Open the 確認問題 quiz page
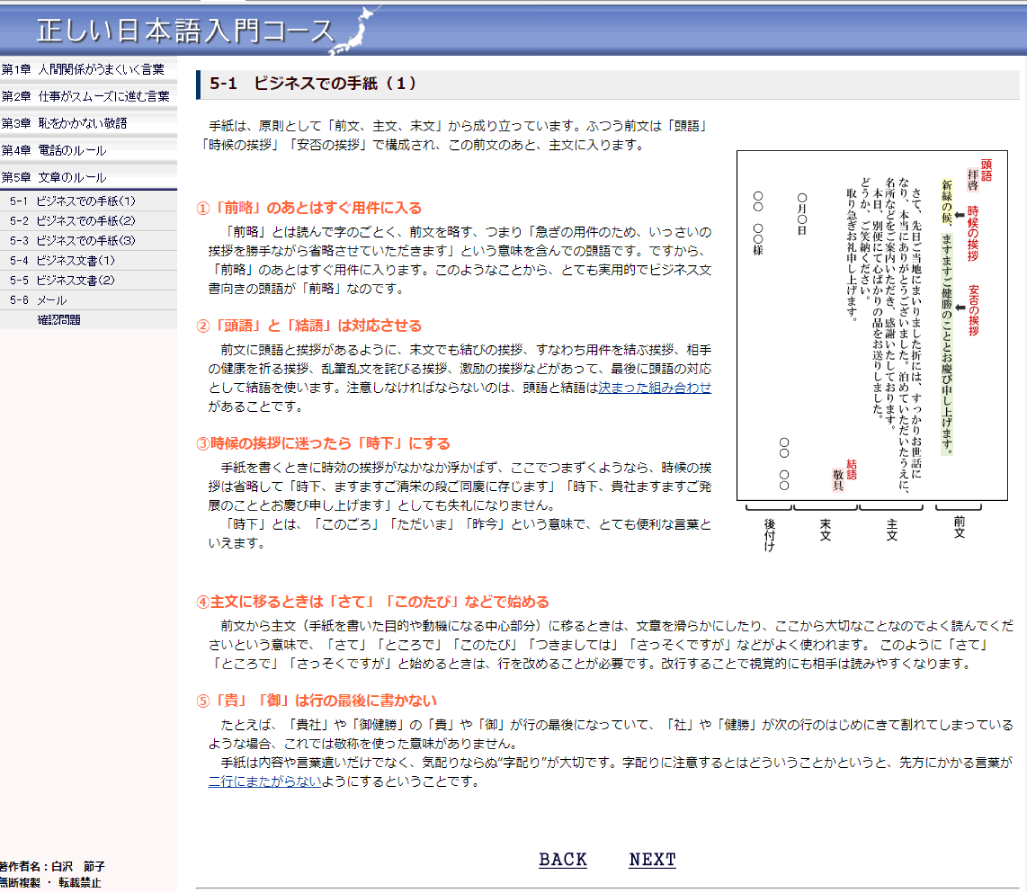The image size is (1027, 892). pos(59,320)
